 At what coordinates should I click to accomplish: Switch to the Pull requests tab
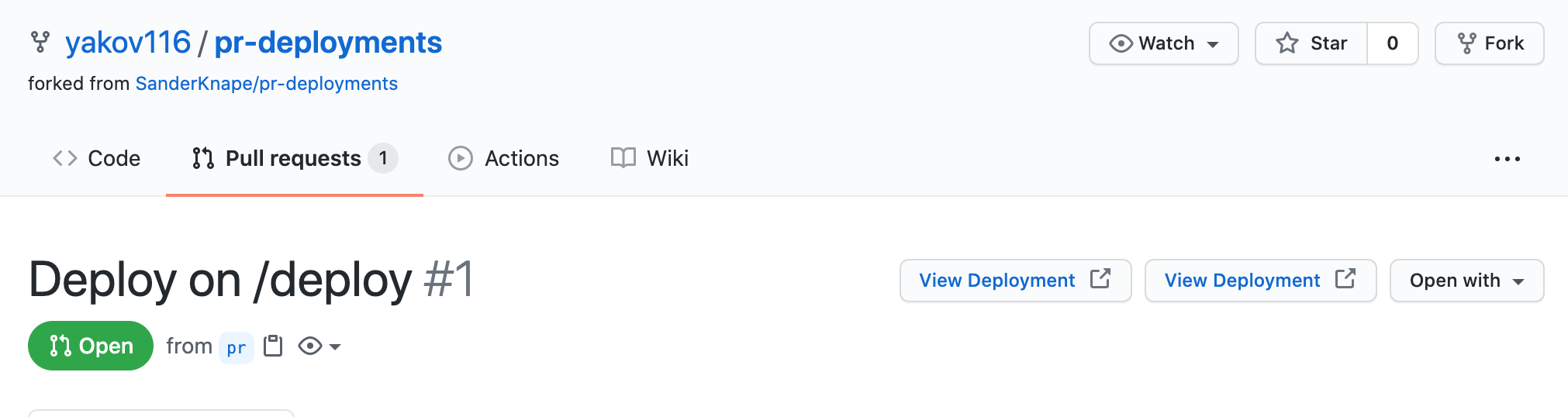point(294,158)
